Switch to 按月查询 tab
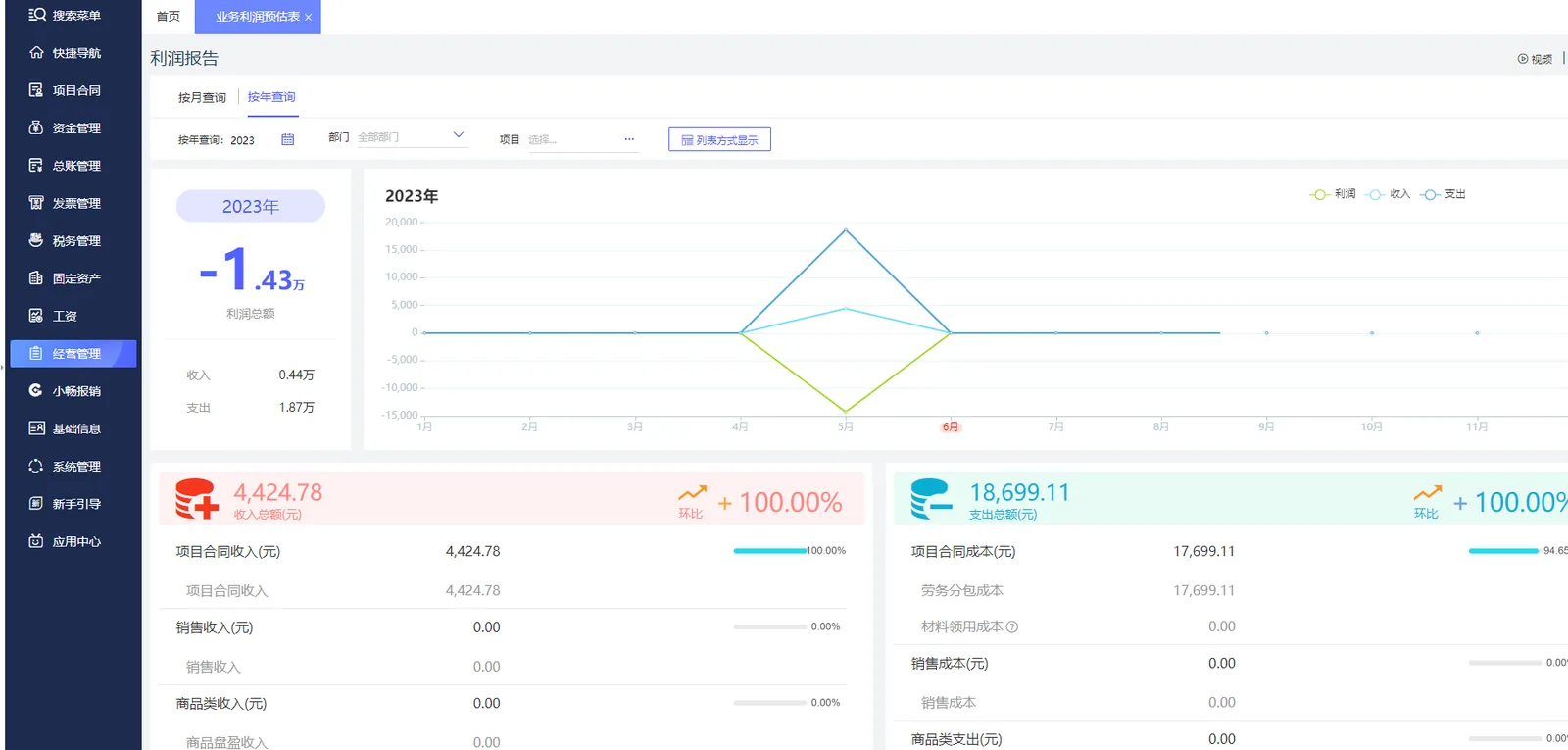The height and width of the screenshot is (750, 1568). (x=202, y=98)
